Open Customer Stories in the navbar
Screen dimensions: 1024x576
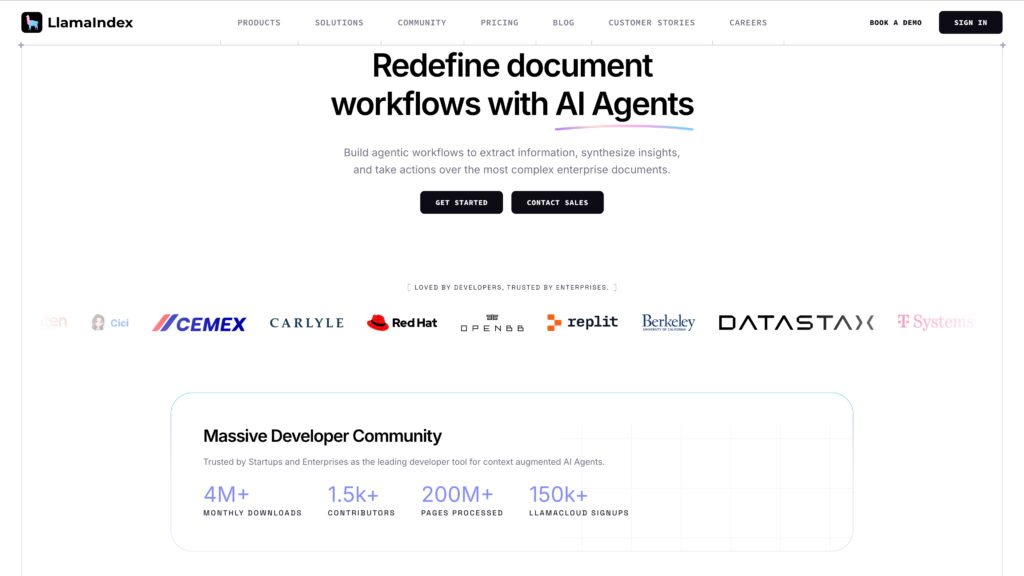tap(651, 22)
